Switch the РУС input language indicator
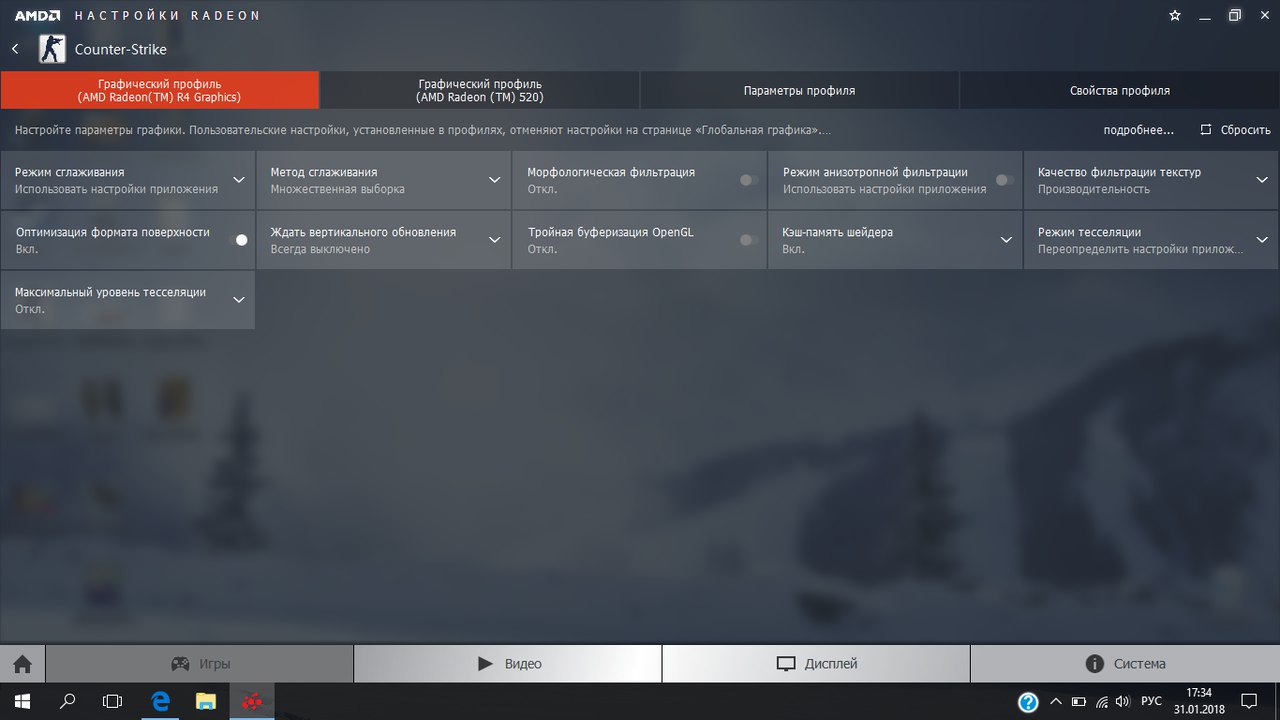The image size is (1280, 720). 1151,701
